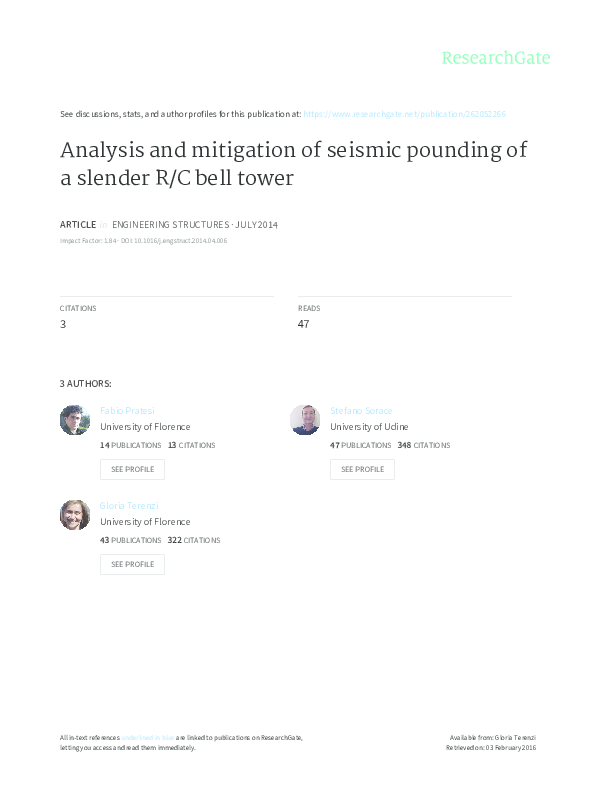Click the 'underlined in blue' footer link
Viewport: 596px width, 794px height.
[x=147, y=738]
